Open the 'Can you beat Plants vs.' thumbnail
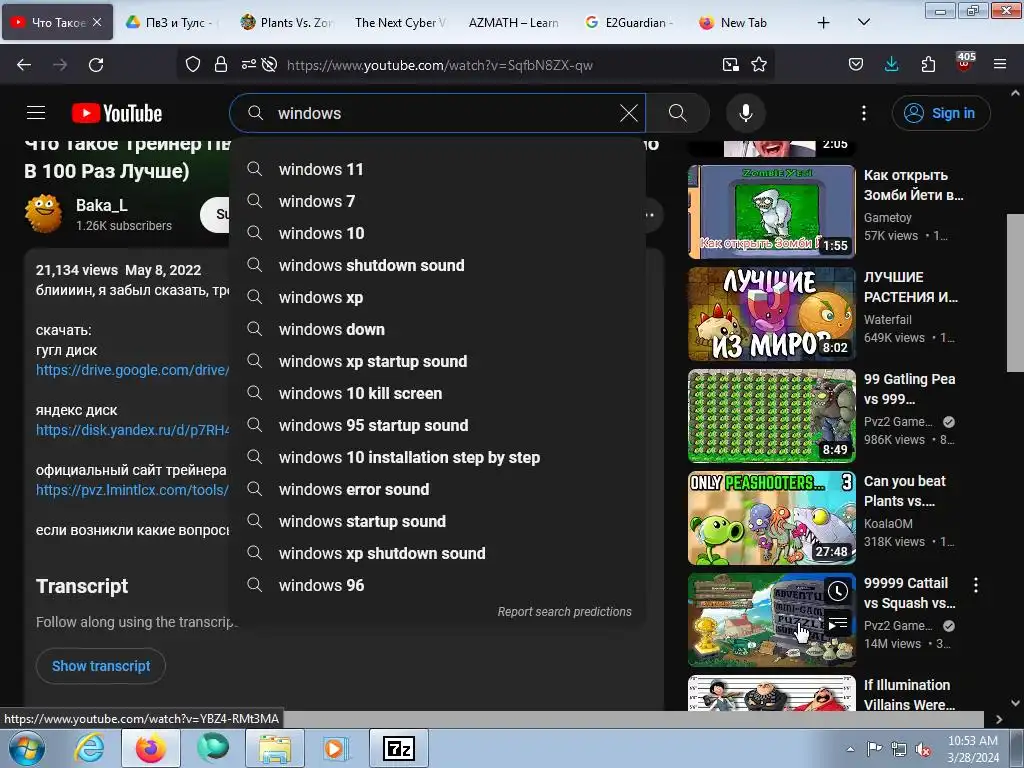The image size is (1024, 768). tap(771, 517)
